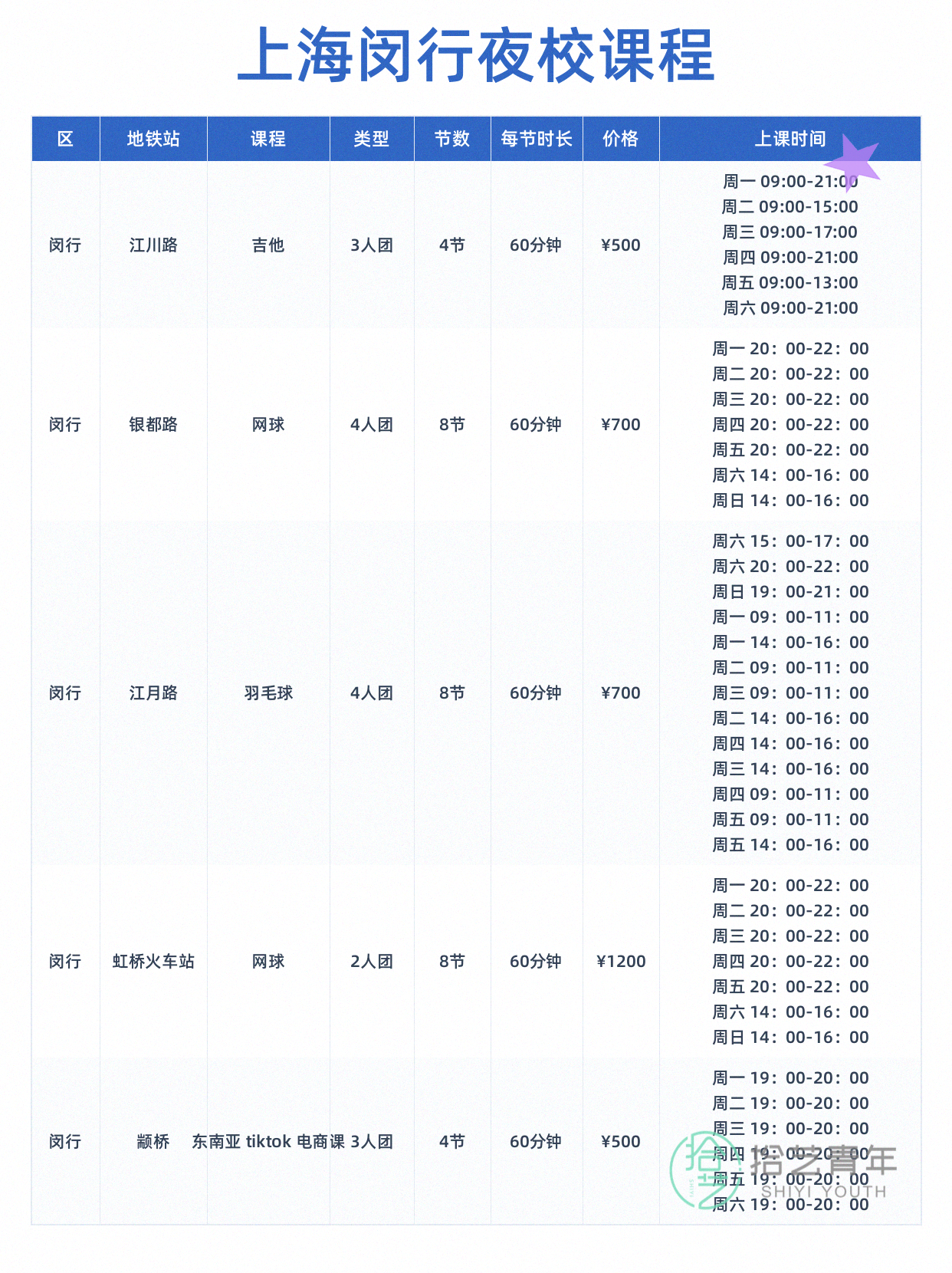Screen dimensions: 952x1273
Task: Click the 江川路 station cell
Action: (153, 245)
